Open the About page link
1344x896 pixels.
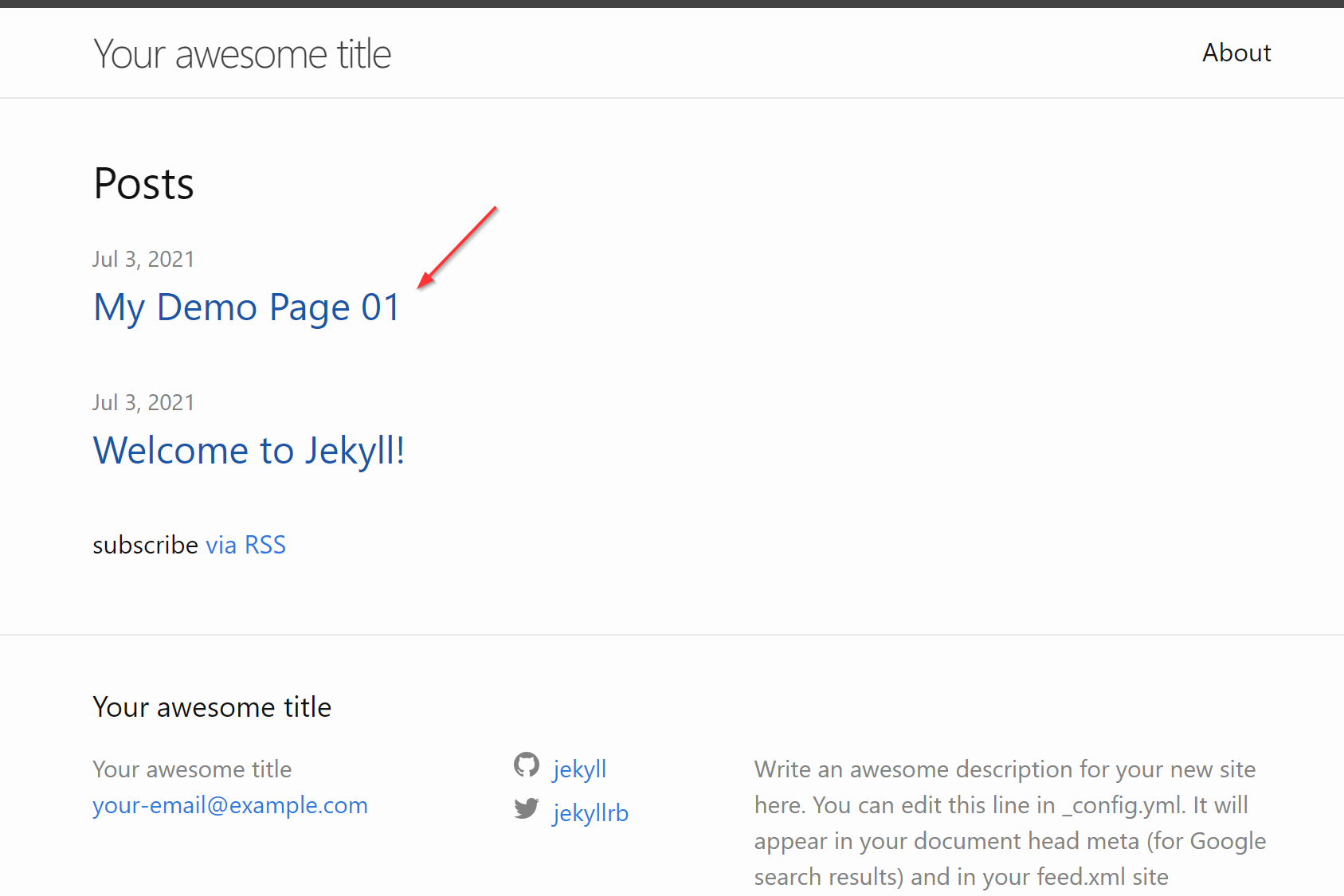point(1236,53)
